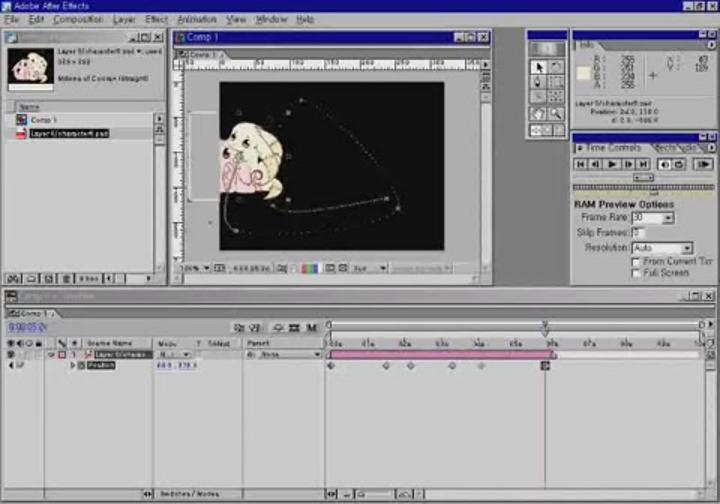Step back one frame in Time Controls
Viewport: 720px width, 504px height.
pos(596,164)
